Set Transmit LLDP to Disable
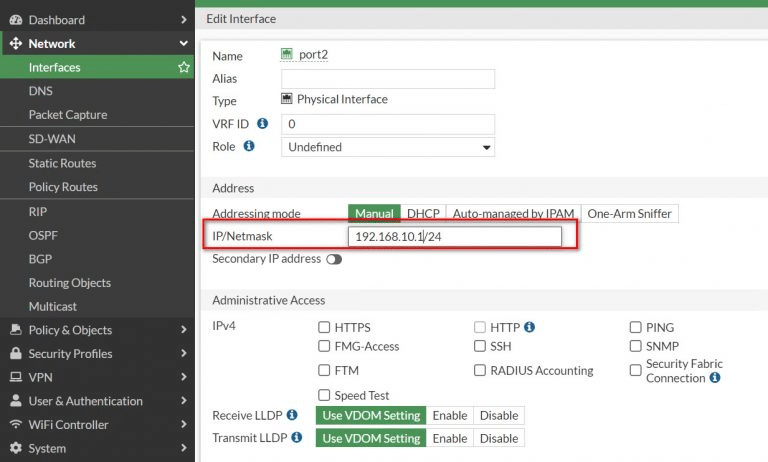768x462 pixels. (499, 438)
